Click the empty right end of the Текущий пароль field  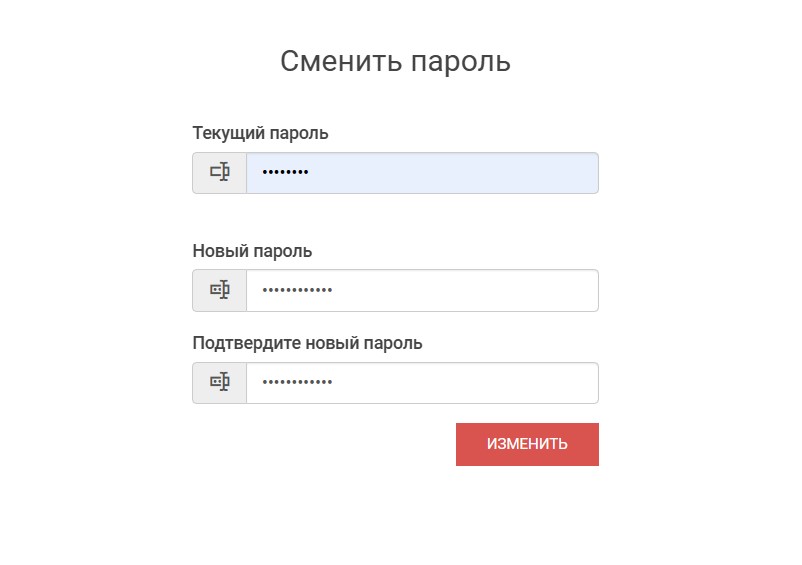pos(560,173)
